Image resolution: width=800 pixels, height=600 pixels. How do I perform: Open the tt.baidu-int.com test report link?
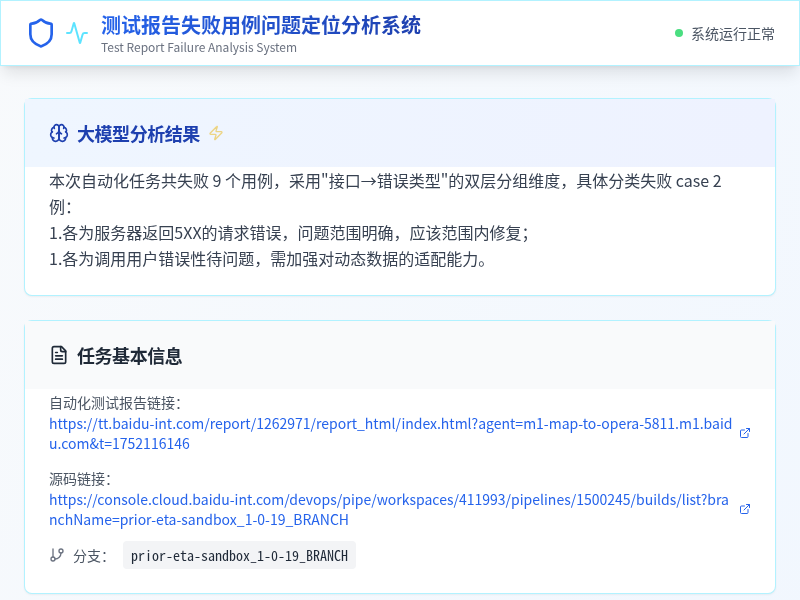pyautogui.click(x=390, y=434)
